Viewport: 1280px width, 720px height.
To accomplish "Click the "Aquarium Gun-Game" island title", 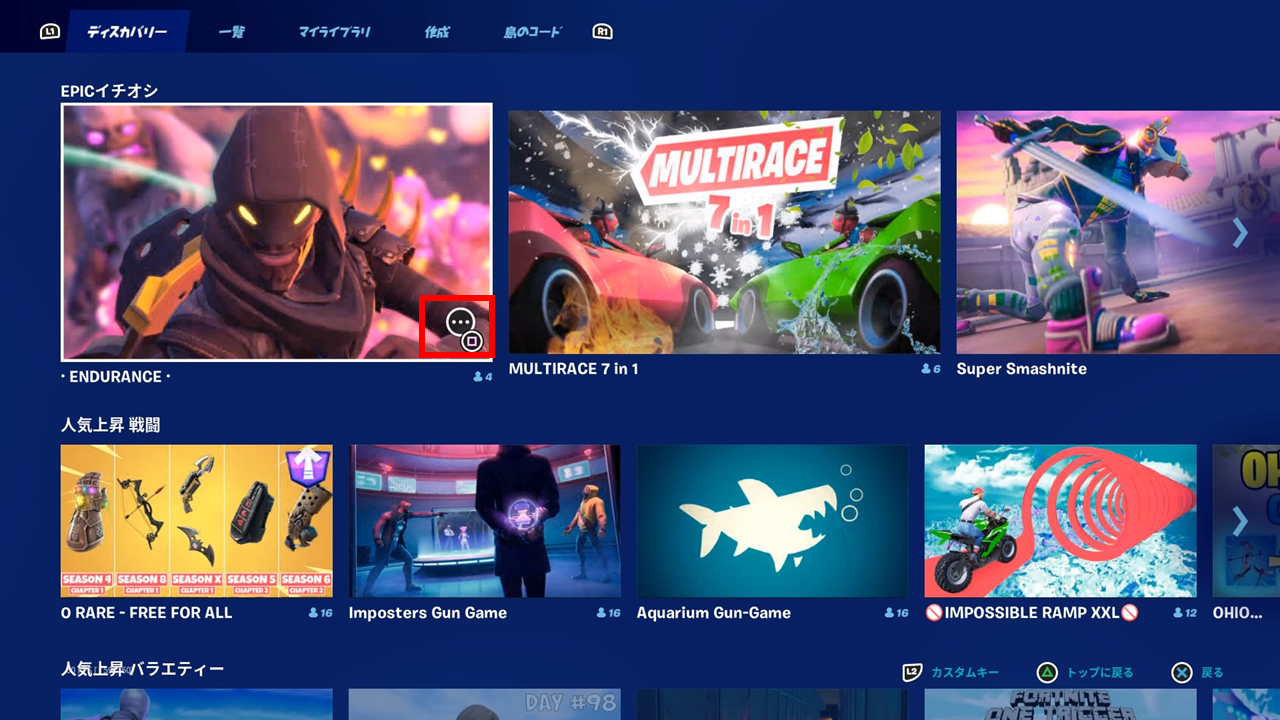I will (x=714, y=613).
